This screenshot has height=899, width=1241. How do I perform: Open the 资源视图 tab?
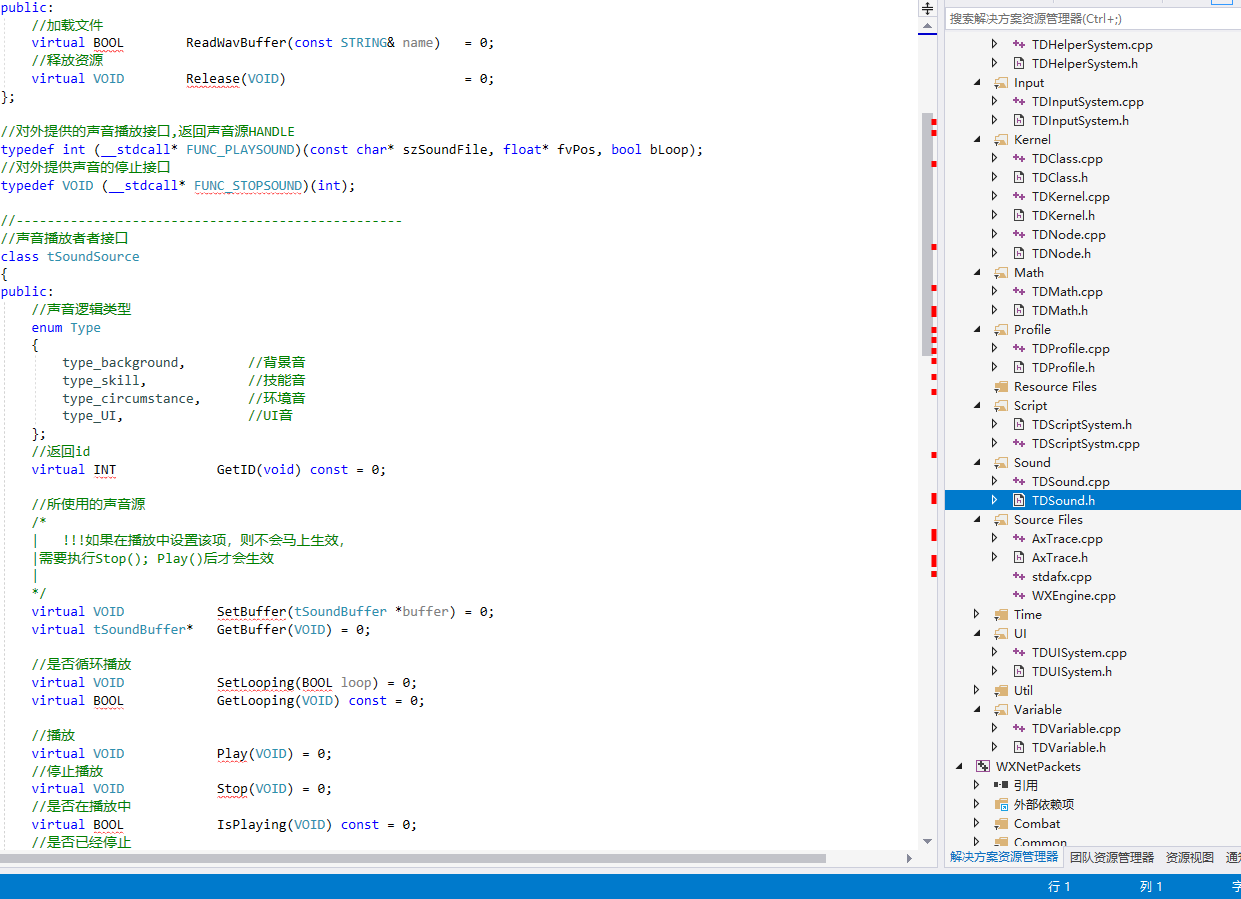1189,858
